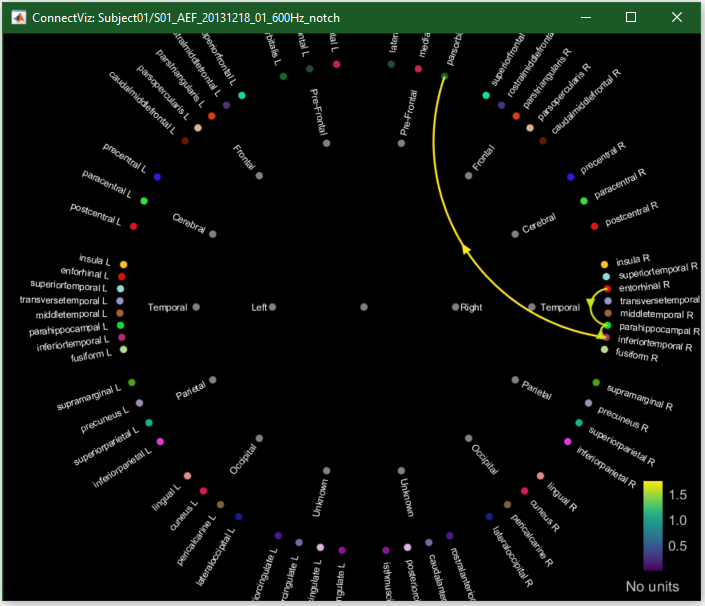Select the red postcentral R node
Viewport: 705px width, 606px height.
click(x=594, y=225)
